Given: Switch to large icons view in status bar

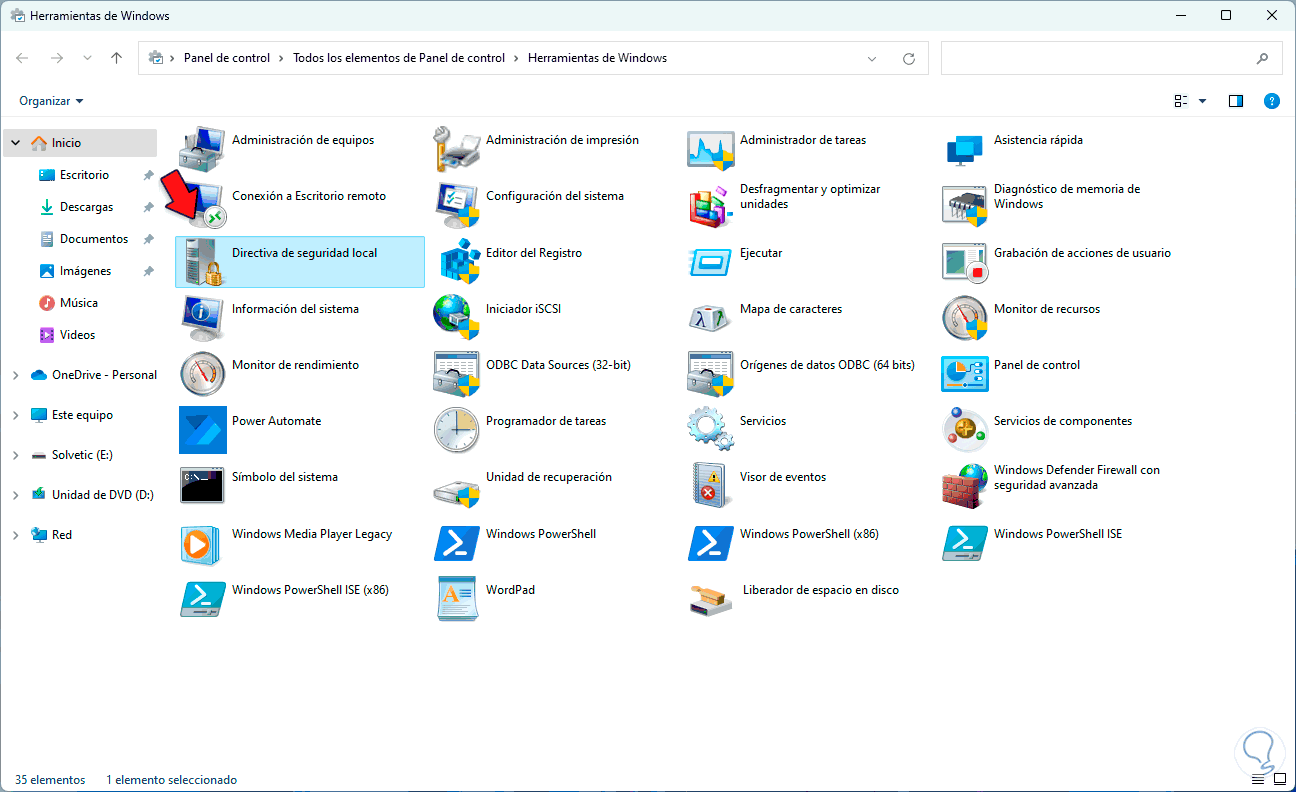Looking at the screenshot, I should 1278,780.
